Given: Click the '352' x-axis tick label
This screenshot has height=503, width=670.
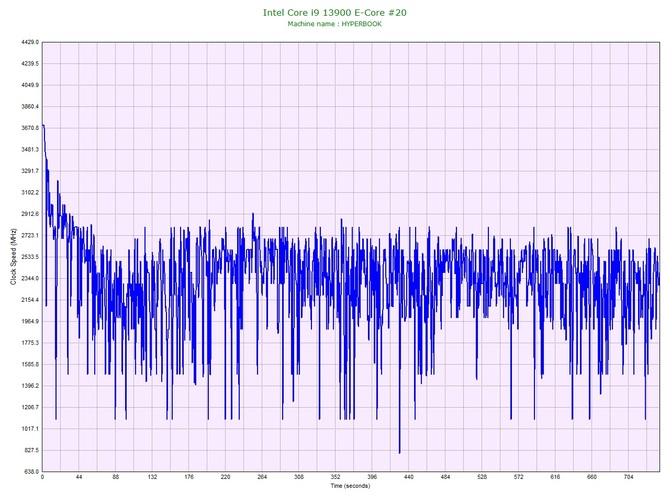Looking at the screenshot, I should tap(335, 477).
